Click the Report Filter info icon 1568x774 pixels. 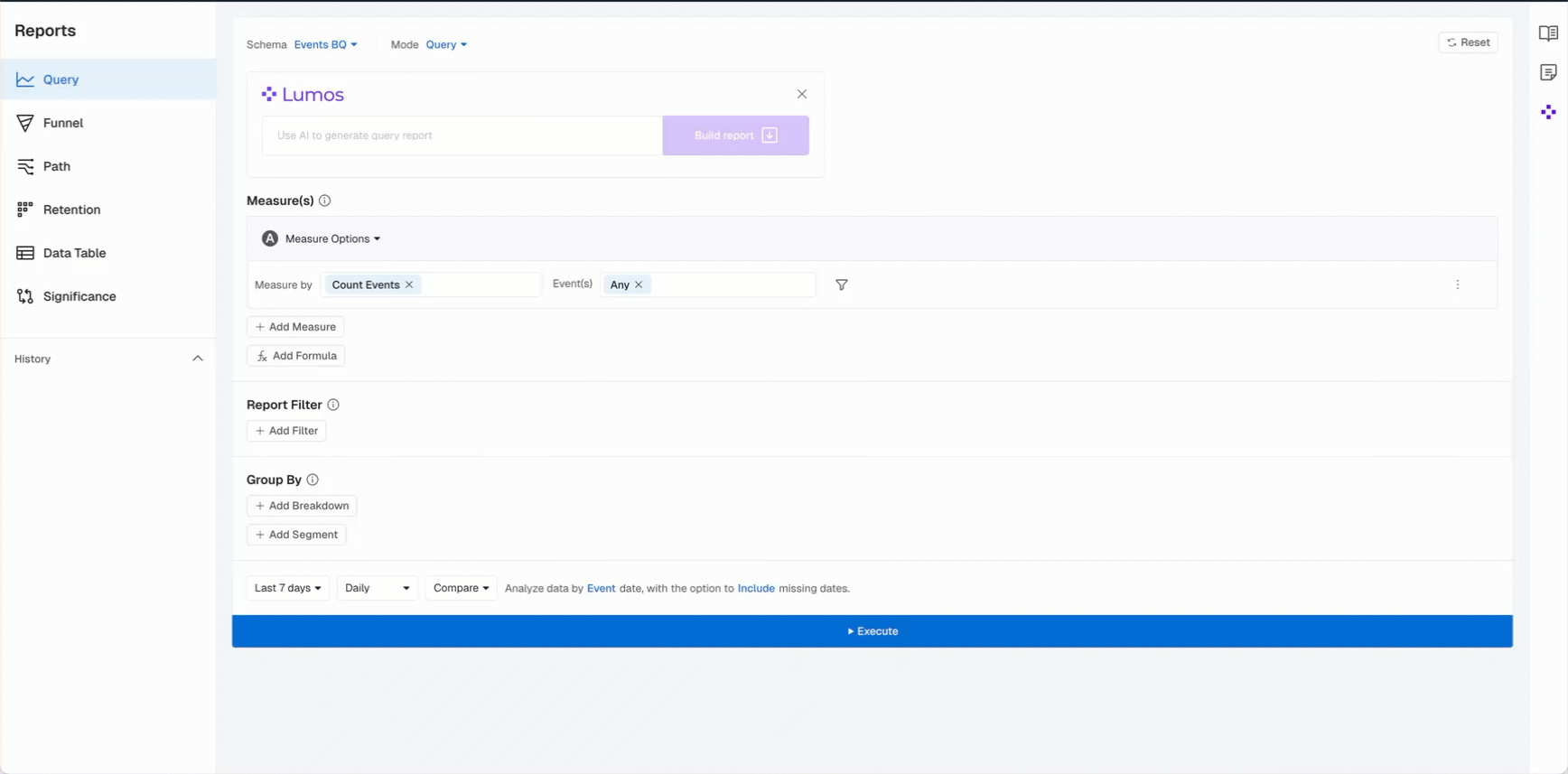click(333, 405)
